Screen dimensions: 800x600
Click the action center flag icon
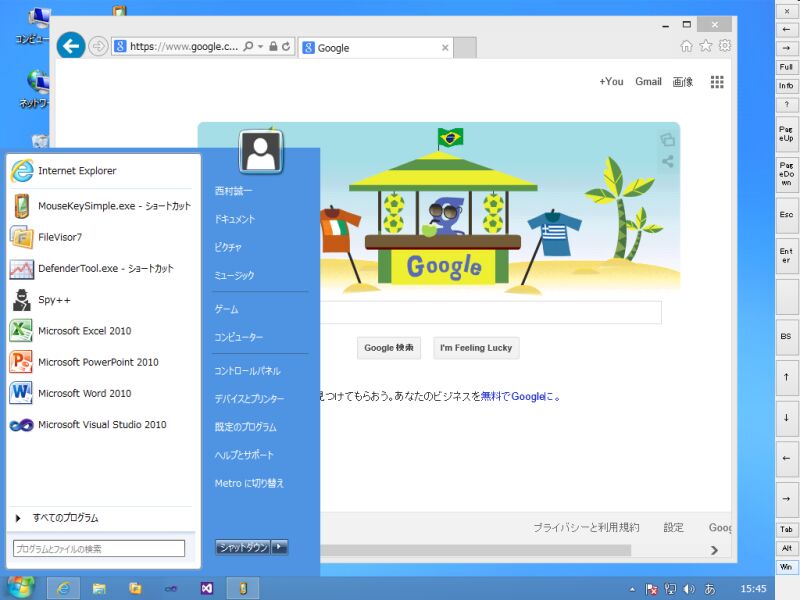651,589
